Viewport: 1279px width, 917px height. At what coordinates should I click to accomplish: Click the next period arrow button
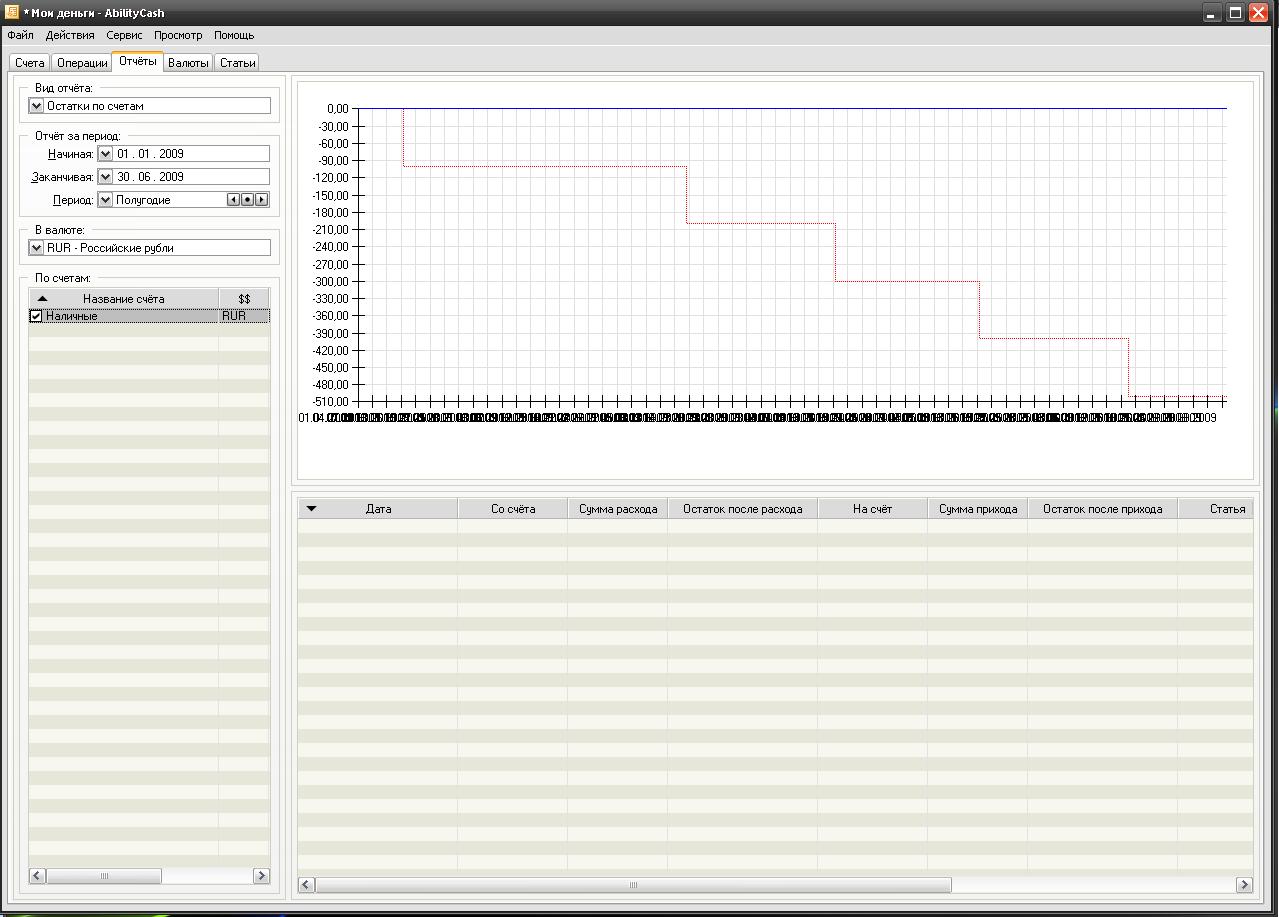pos(262,200)
